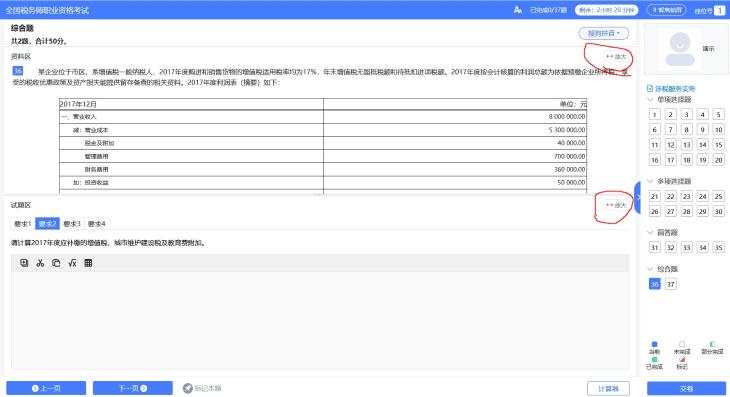Select current question 36 in navigator
Viewport: 730px width, 397px height.
[655, 284]
